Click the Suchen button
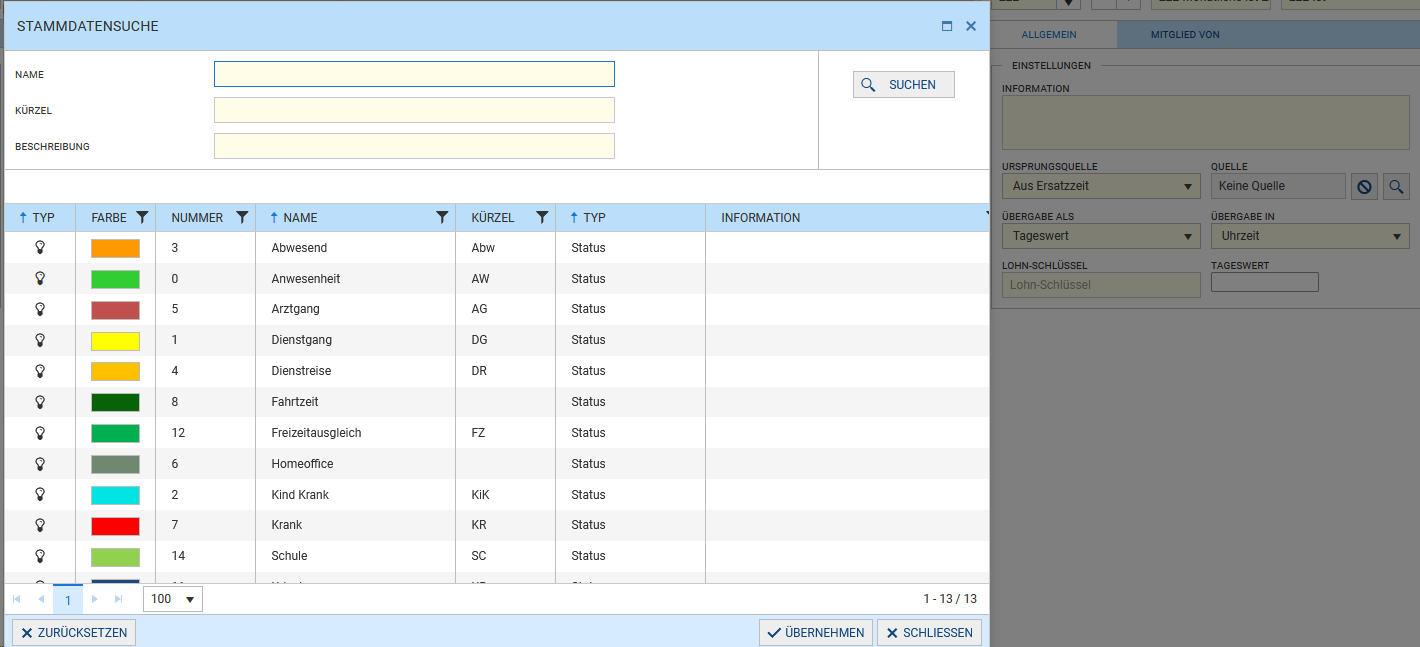 [x=904, y=85]
